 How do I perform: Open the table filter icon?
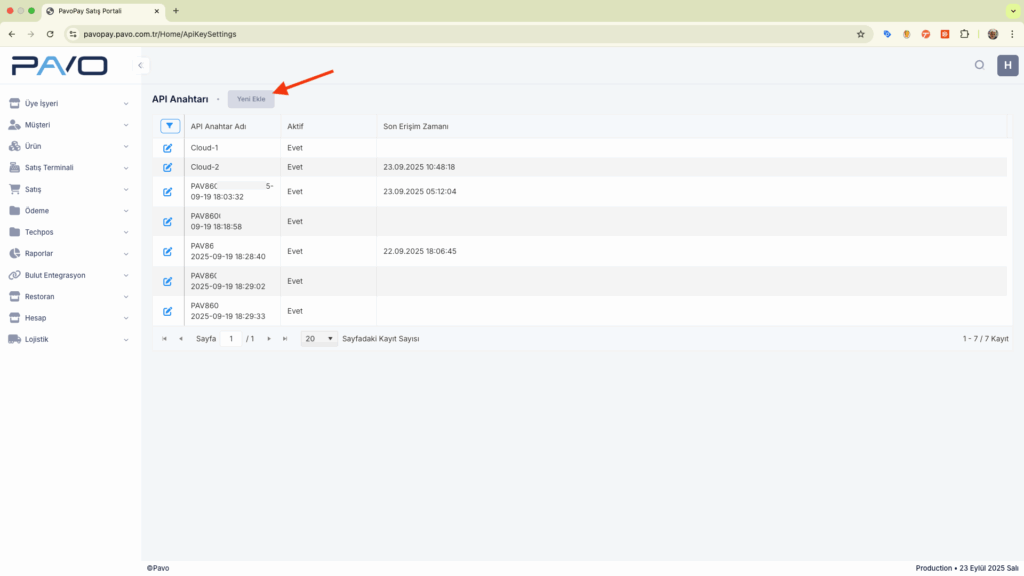[170, 126]
